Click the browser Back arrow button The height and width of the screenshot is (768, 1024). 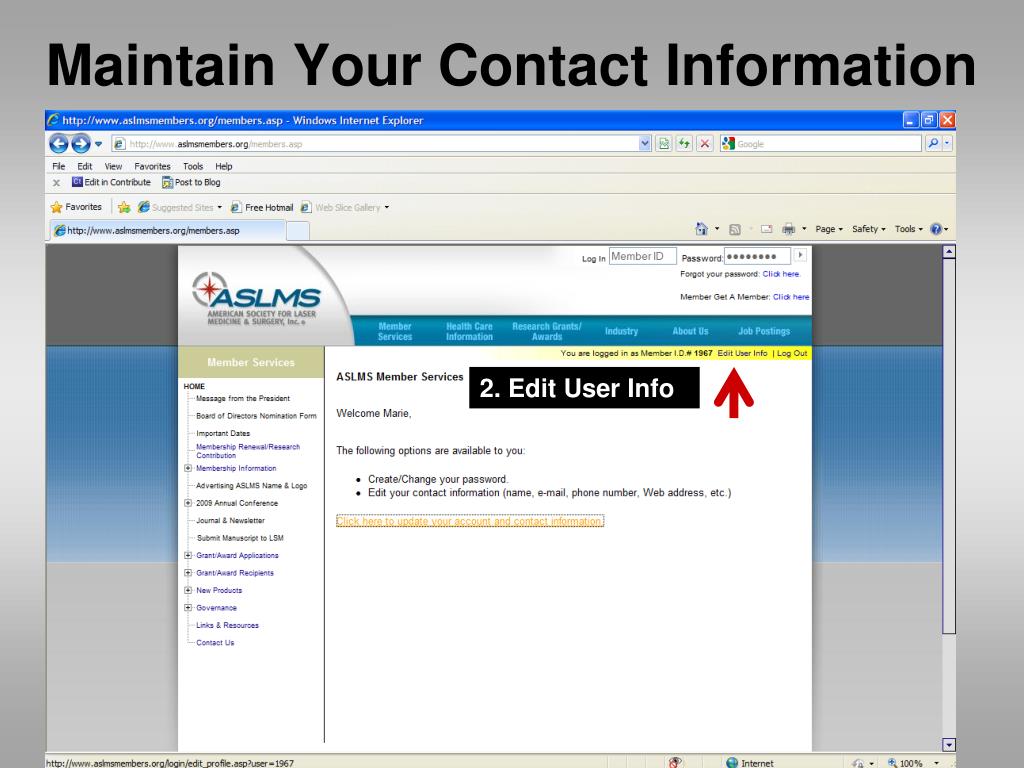59,143
